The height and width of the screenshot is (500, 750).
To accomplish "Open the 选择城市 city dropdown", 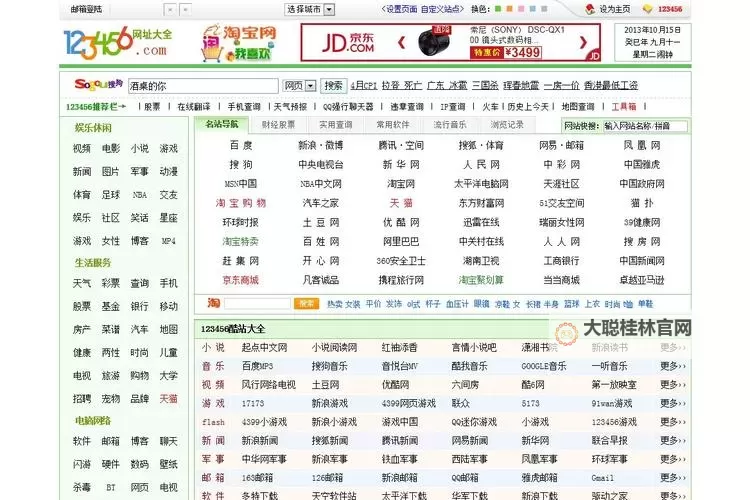I will (x=310, y=9).
